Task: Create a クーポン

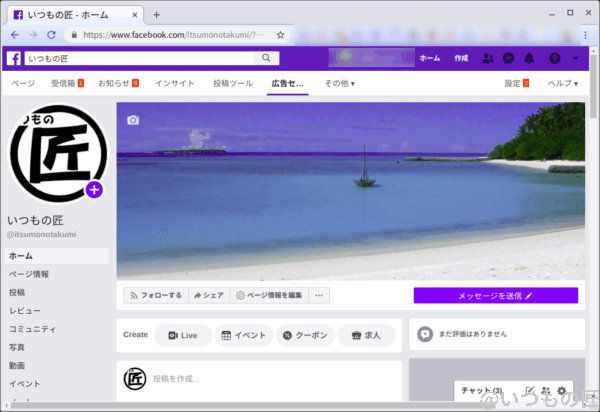Action: 305,335
